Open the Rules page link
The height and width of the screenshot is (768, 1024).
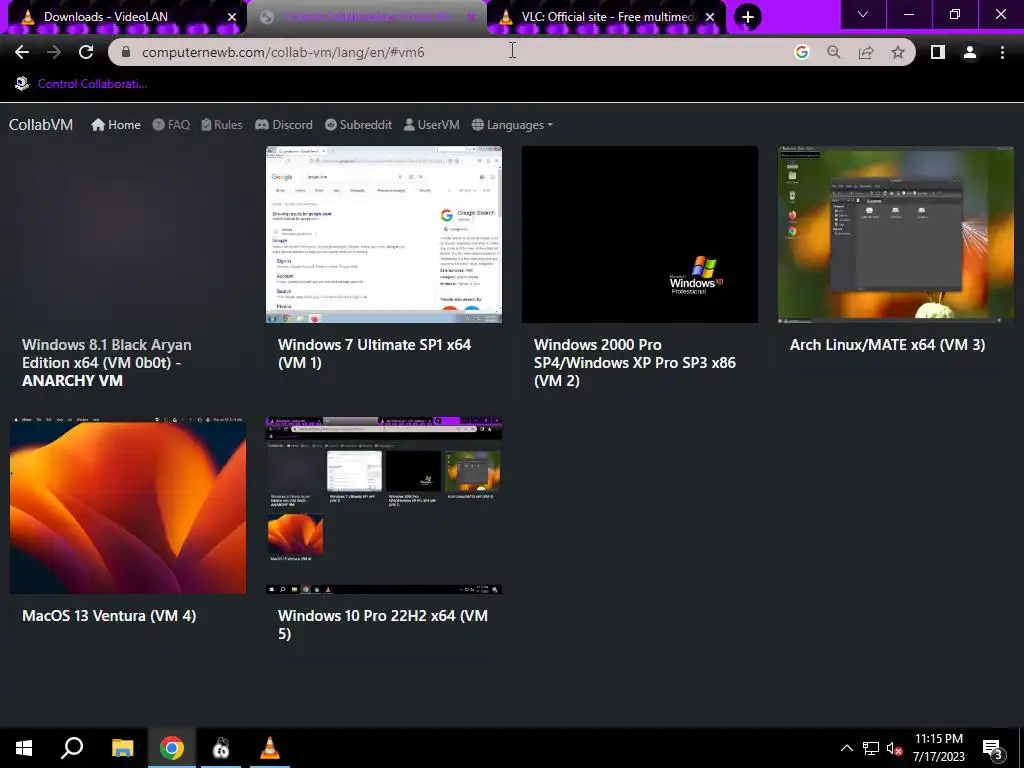click(x=221, y=125)
